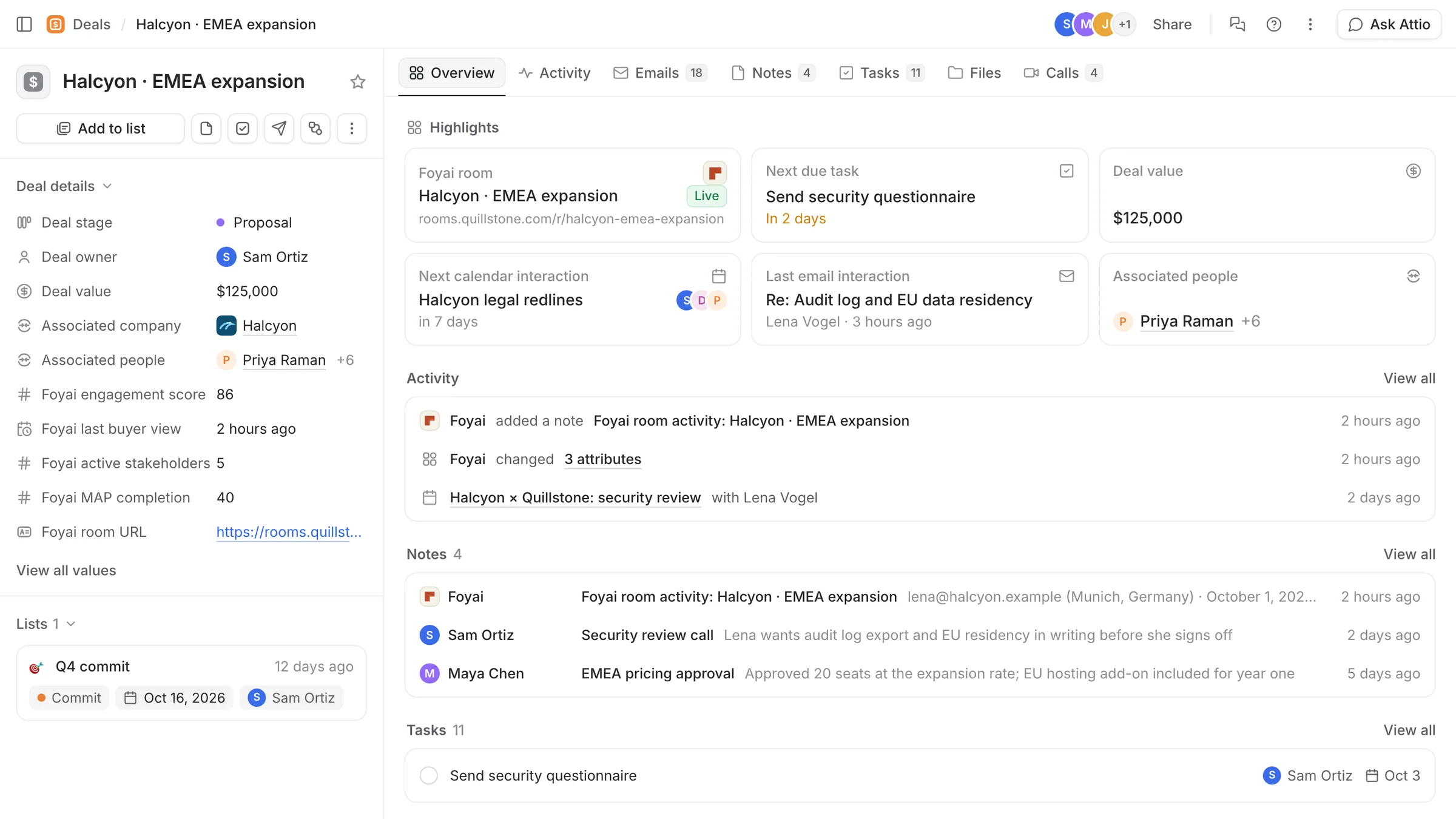Click the Oct 16, 2026 date chip
Viewport: 1456px width, 819px height.
pos(175,698)
